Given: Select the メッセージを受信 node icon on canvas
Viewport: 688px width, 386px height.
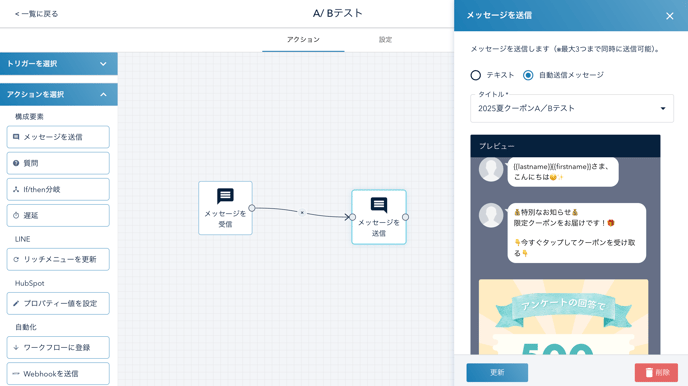Looking at the screenshot, I should pos(225,196).
